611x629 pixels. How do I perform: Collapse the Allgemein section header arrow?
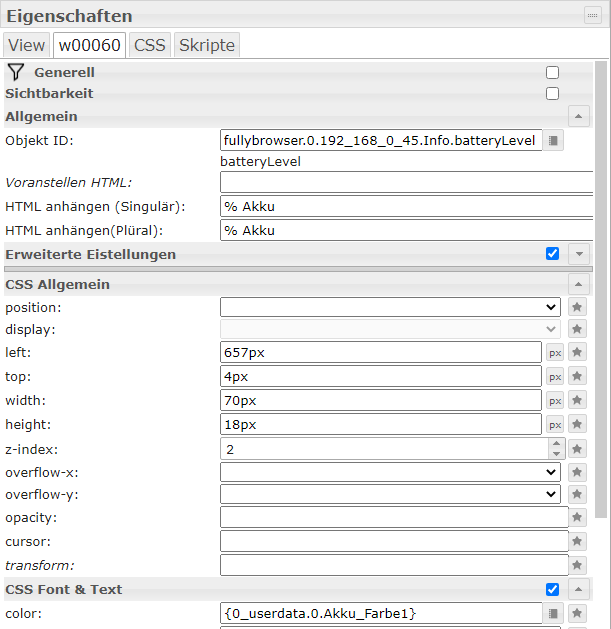[578, 116]
